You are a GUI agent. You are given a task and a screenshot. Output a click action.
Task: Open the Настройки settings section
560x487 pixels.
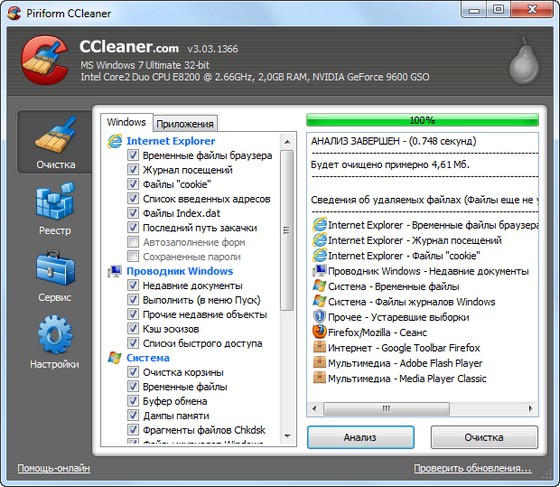(x=55, y=342)
